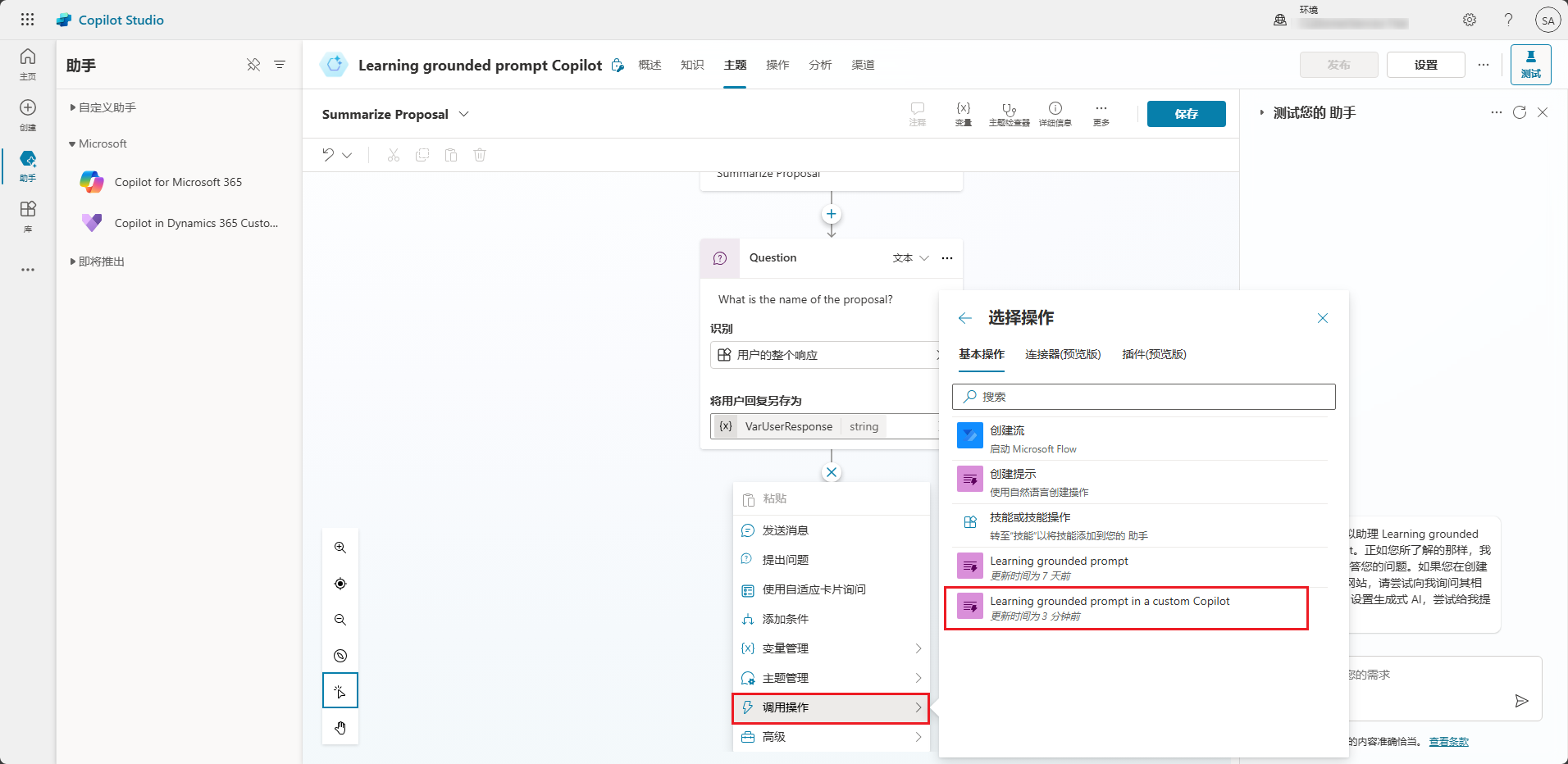Image resolution: width=1568 pixels, height=764 pixels.
Task: Open the SA account avatar
Action: point(1547,20)
